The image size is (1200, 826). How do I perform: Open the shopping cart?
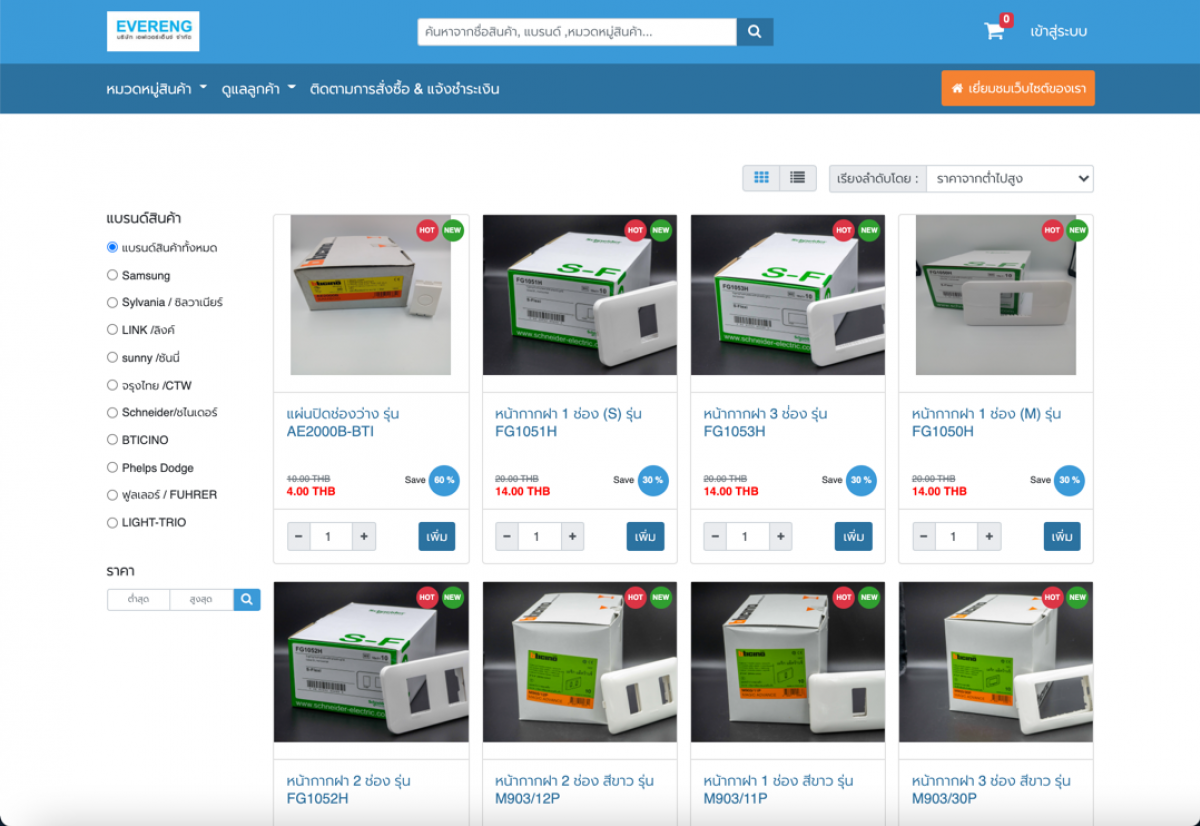994,31
